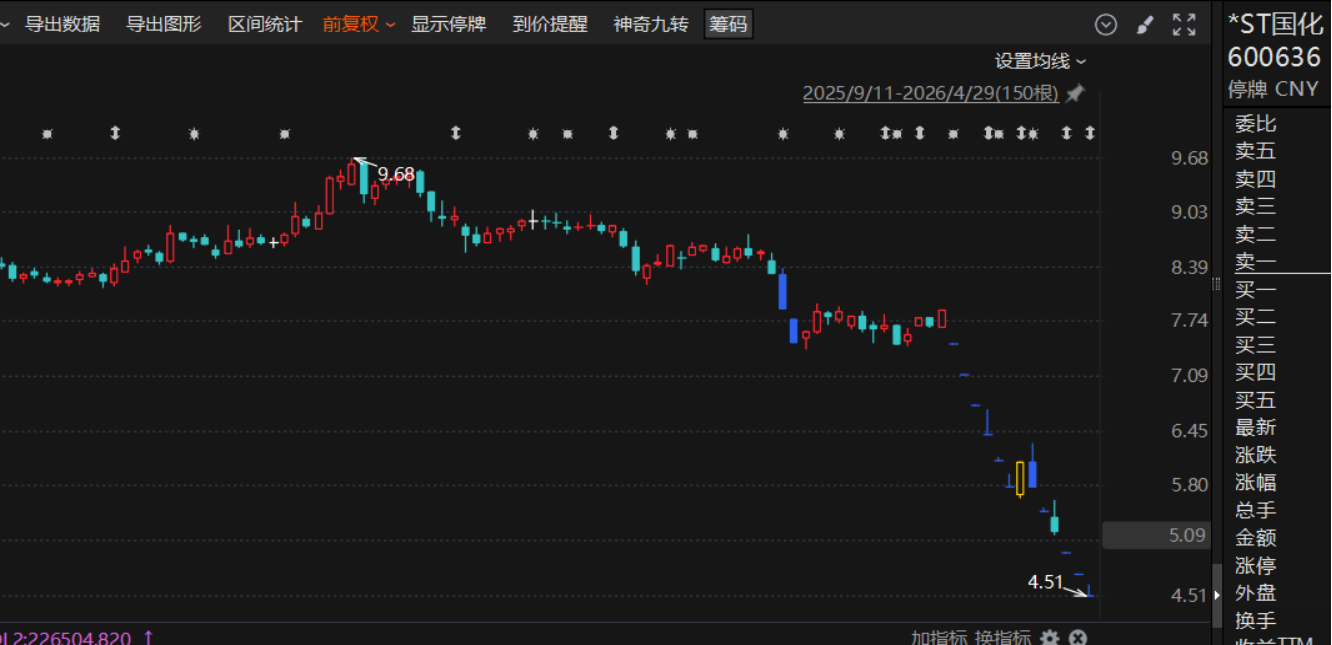Click the white triangle arrow beside the quote panel
1332x645 pixels.
pyautogui.click(x=1217, y=595)
